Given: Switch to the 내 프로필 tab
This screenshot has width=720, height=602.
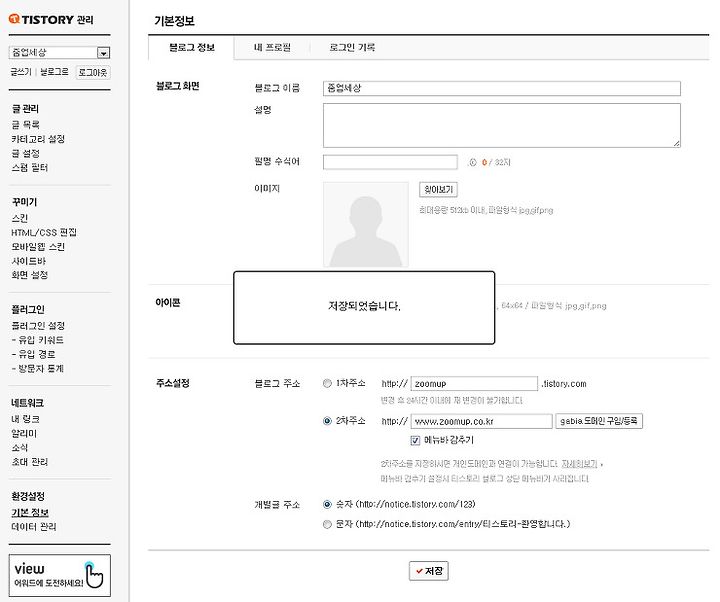Looking at the screenshot, I should (x=272, y=47).
